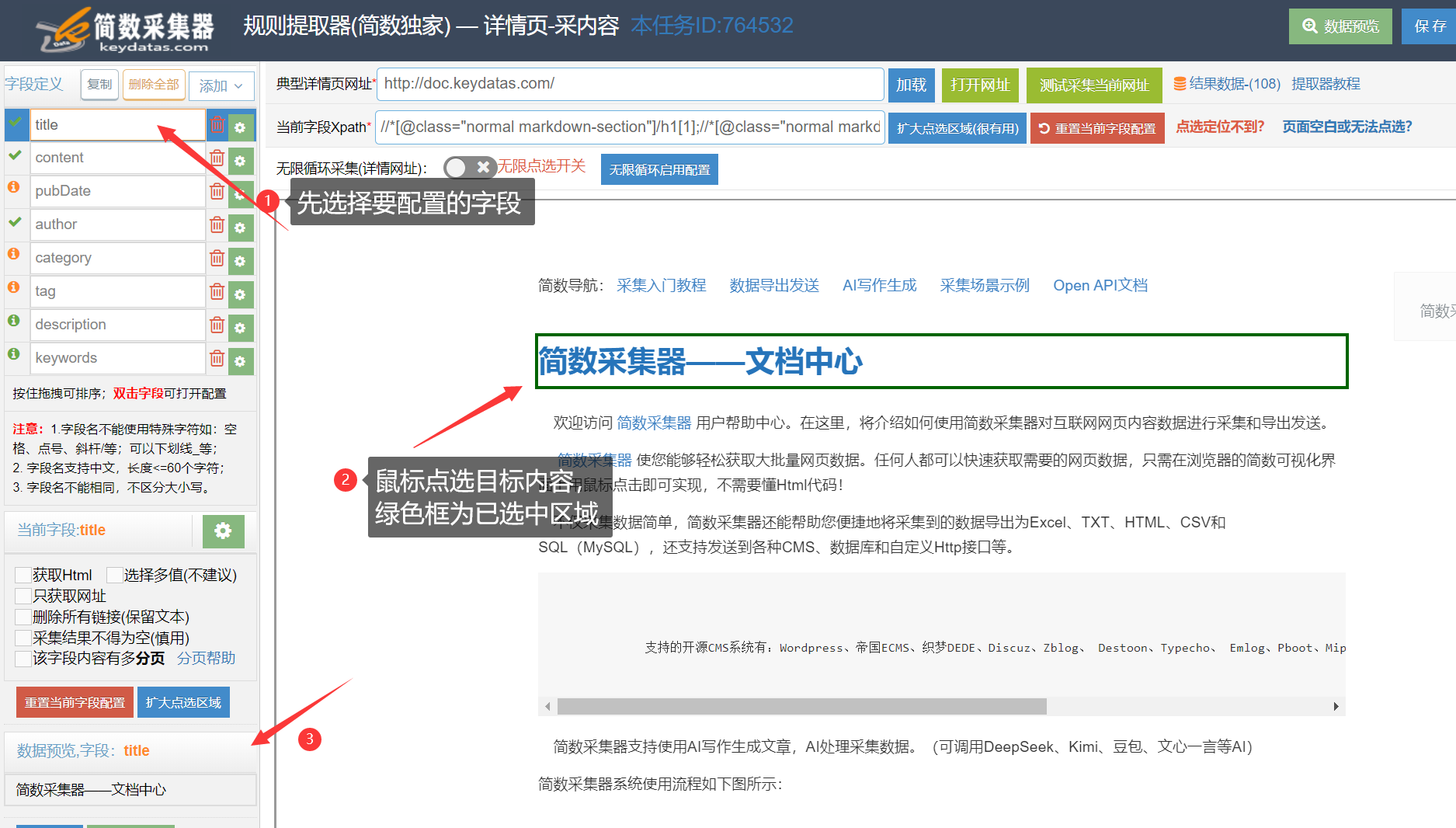
Task: Expand the 添加 dropdown button
Action: (221, 85)
